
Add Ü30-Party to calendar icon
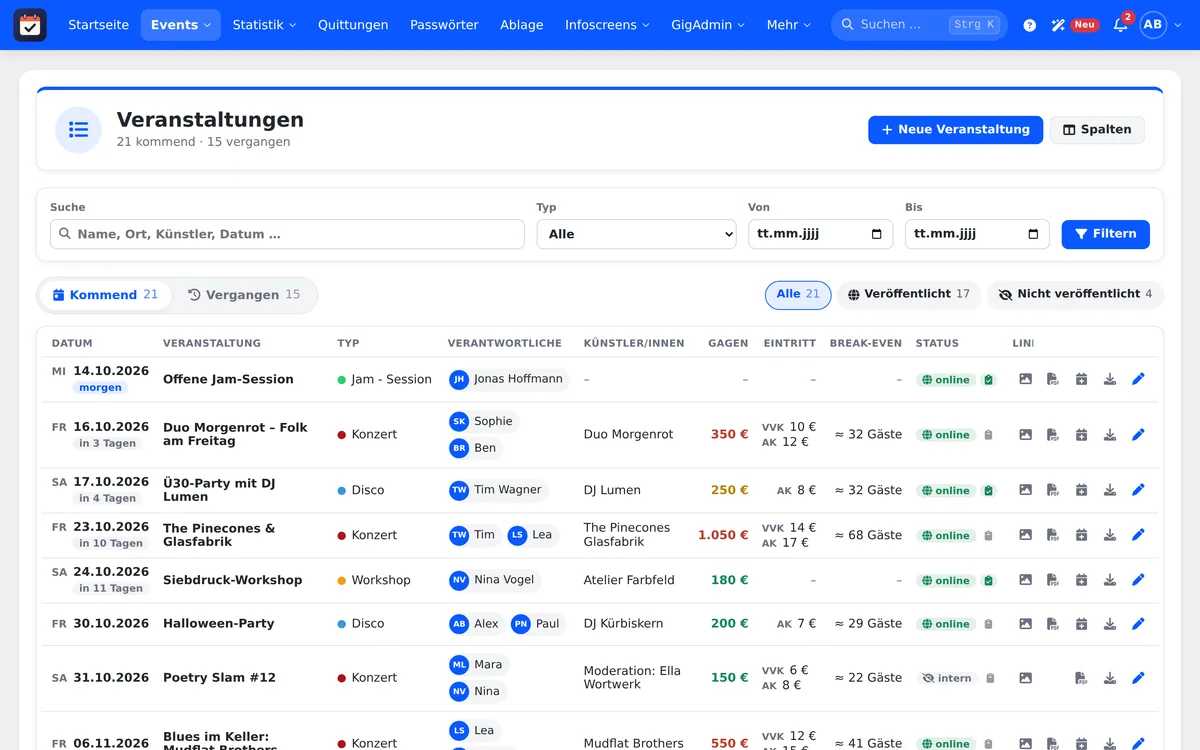click(x=1081, y=490)
